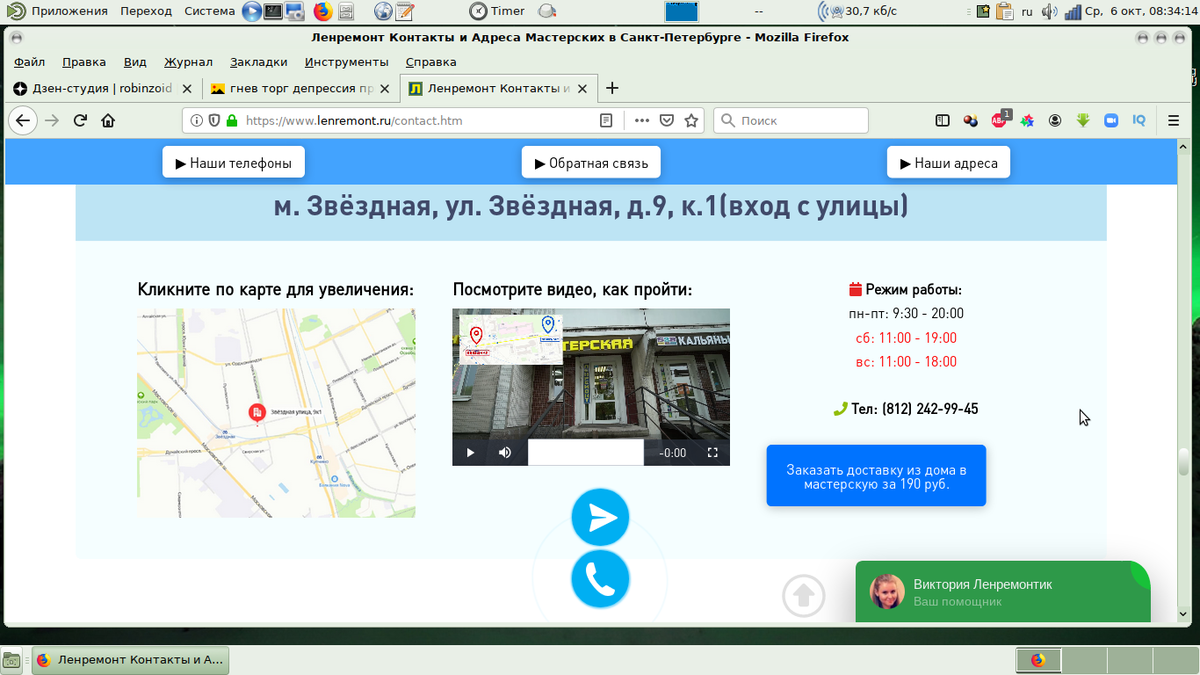This screenshot has height=675, width=1200.
Task: Open Firefox hamburger menu
Action: tap(1174, 120)
